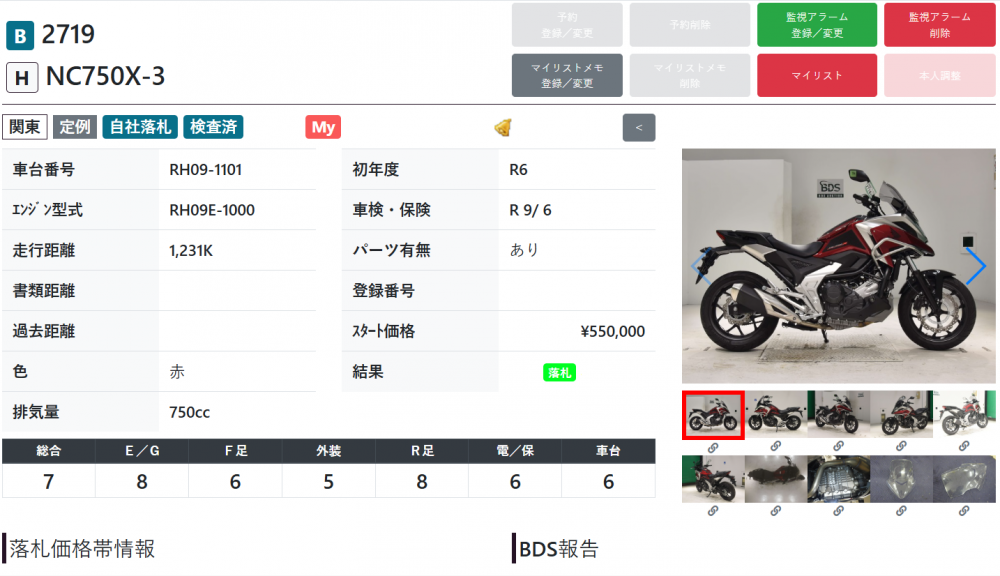The width and height of the screenshot is (1000, 576).
Task: Click red 監視アラーム 削除 button
Action: click(x=939, y=25)
